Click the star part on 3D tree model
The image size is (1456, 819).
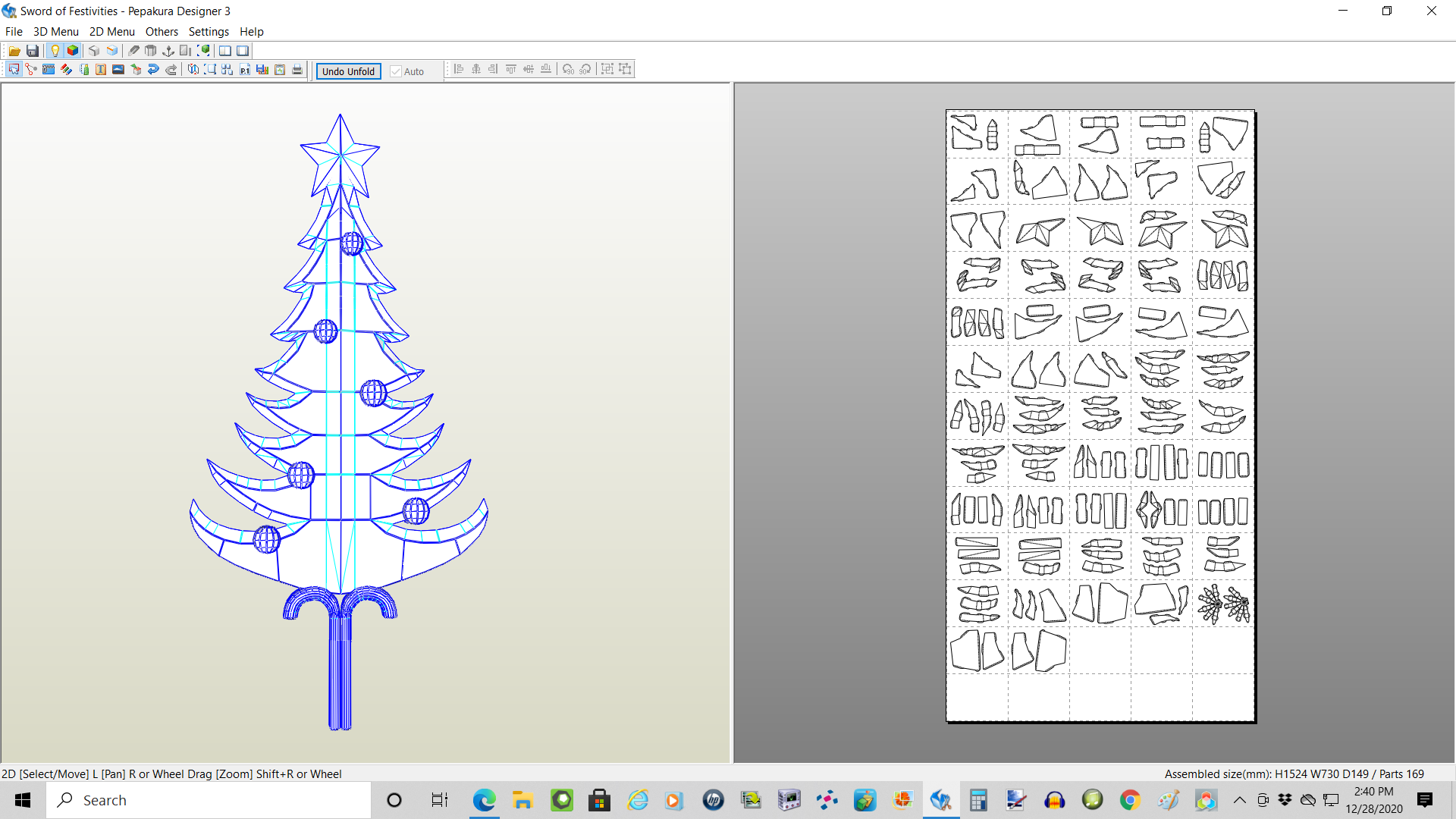(x=340, y=155)
